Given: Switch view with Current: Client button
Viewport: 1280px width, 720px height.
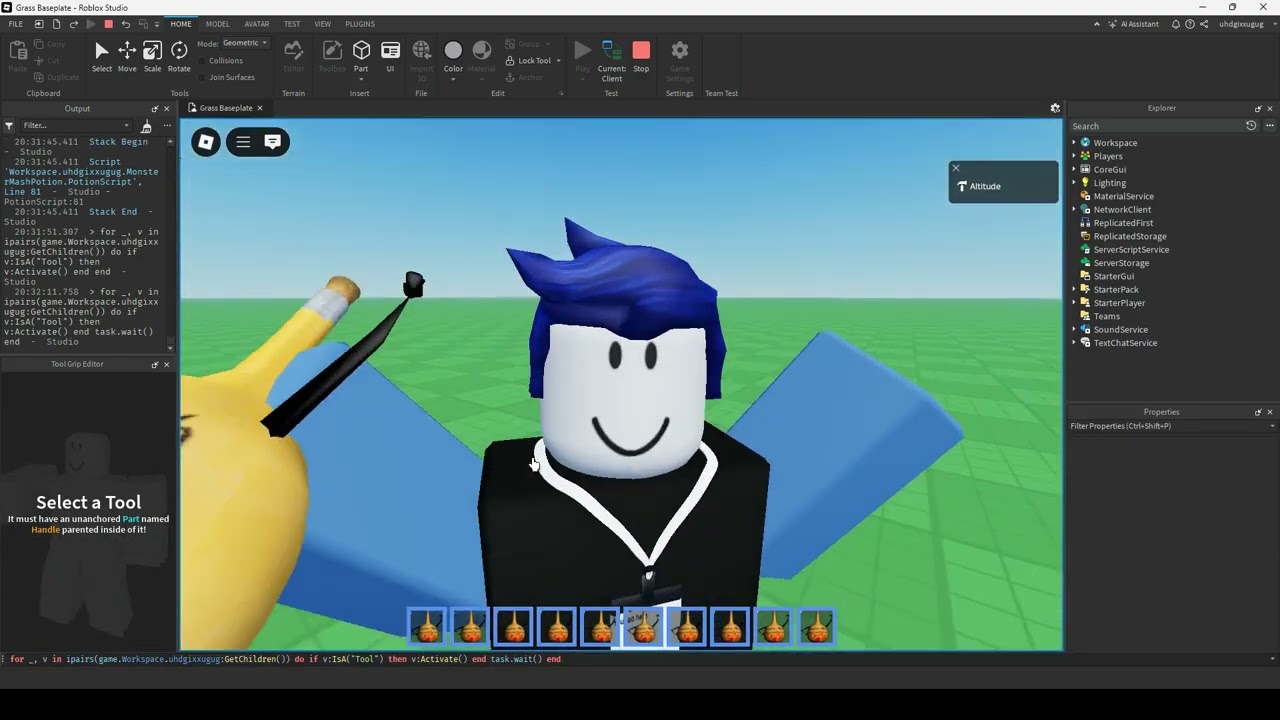Looking at the screenshot, I should click(612, 60).
